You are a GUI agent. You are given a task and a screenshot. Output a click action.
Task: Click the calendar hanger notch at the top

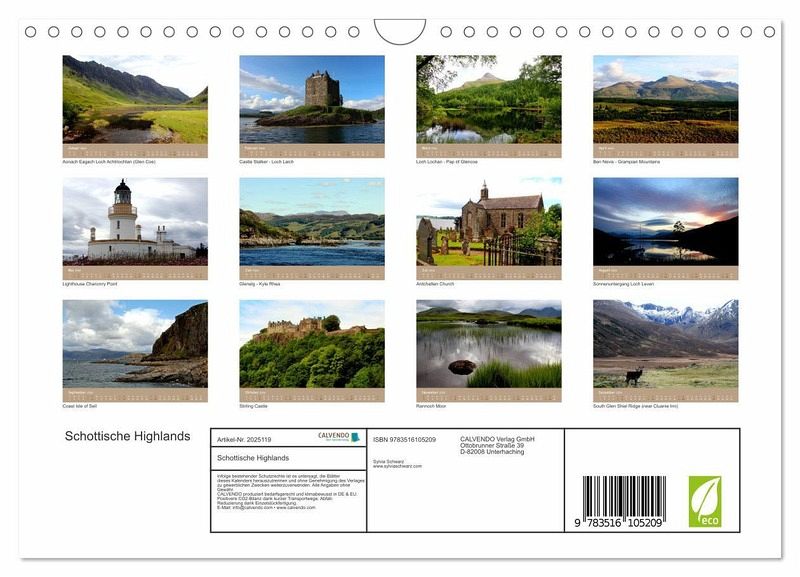tap(400, 31)
